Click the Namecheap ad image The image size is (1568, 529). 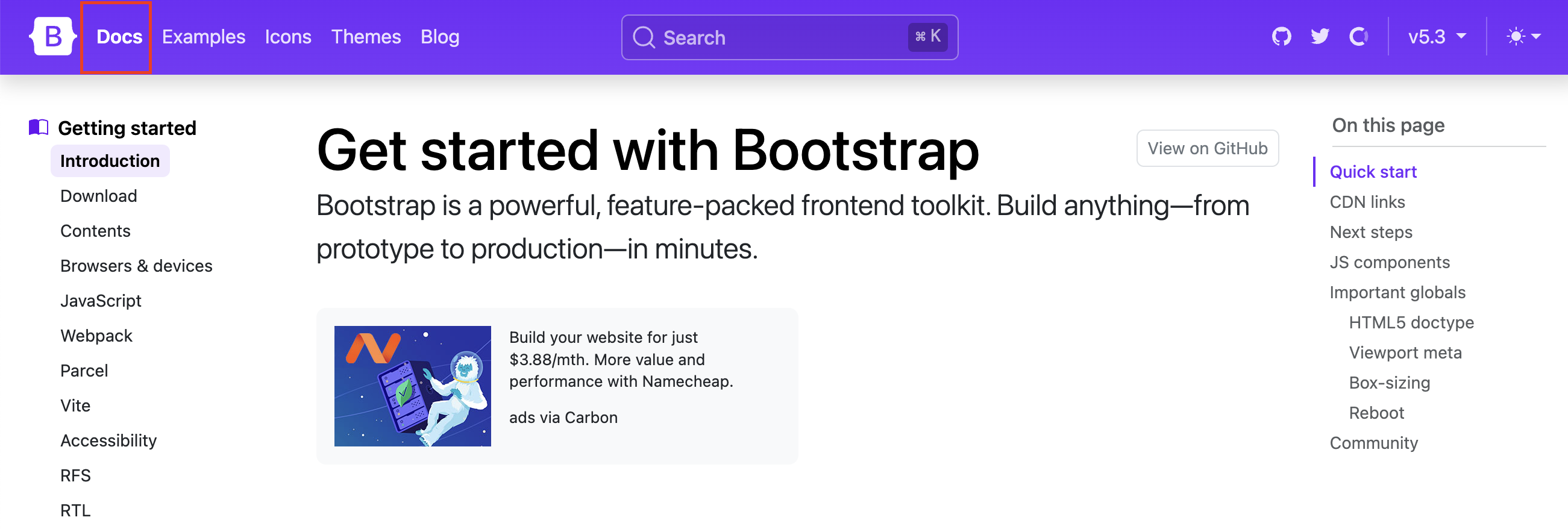412,386
